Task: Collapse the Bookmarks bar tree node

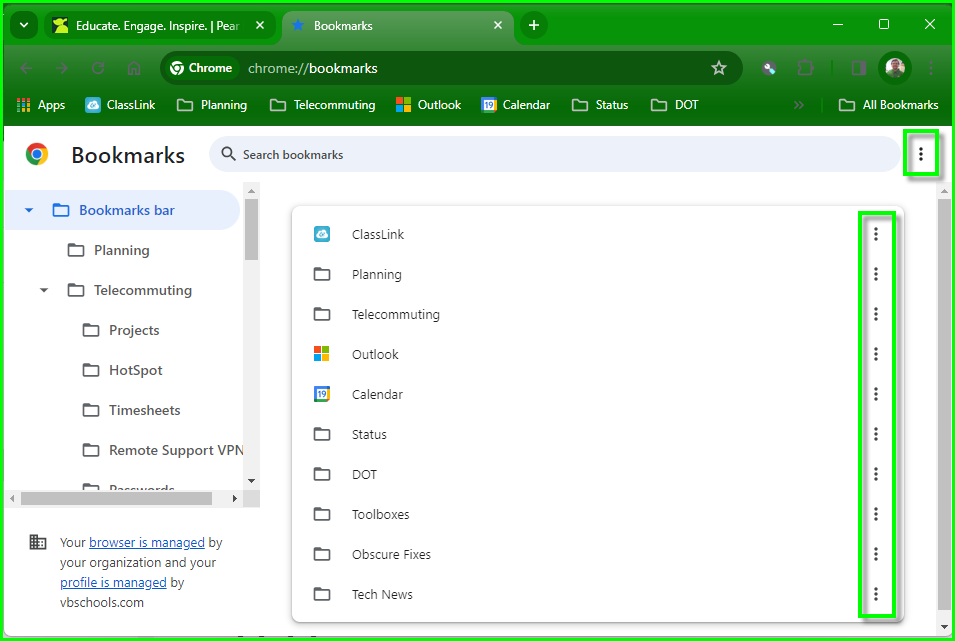Action: pos(28,210)
